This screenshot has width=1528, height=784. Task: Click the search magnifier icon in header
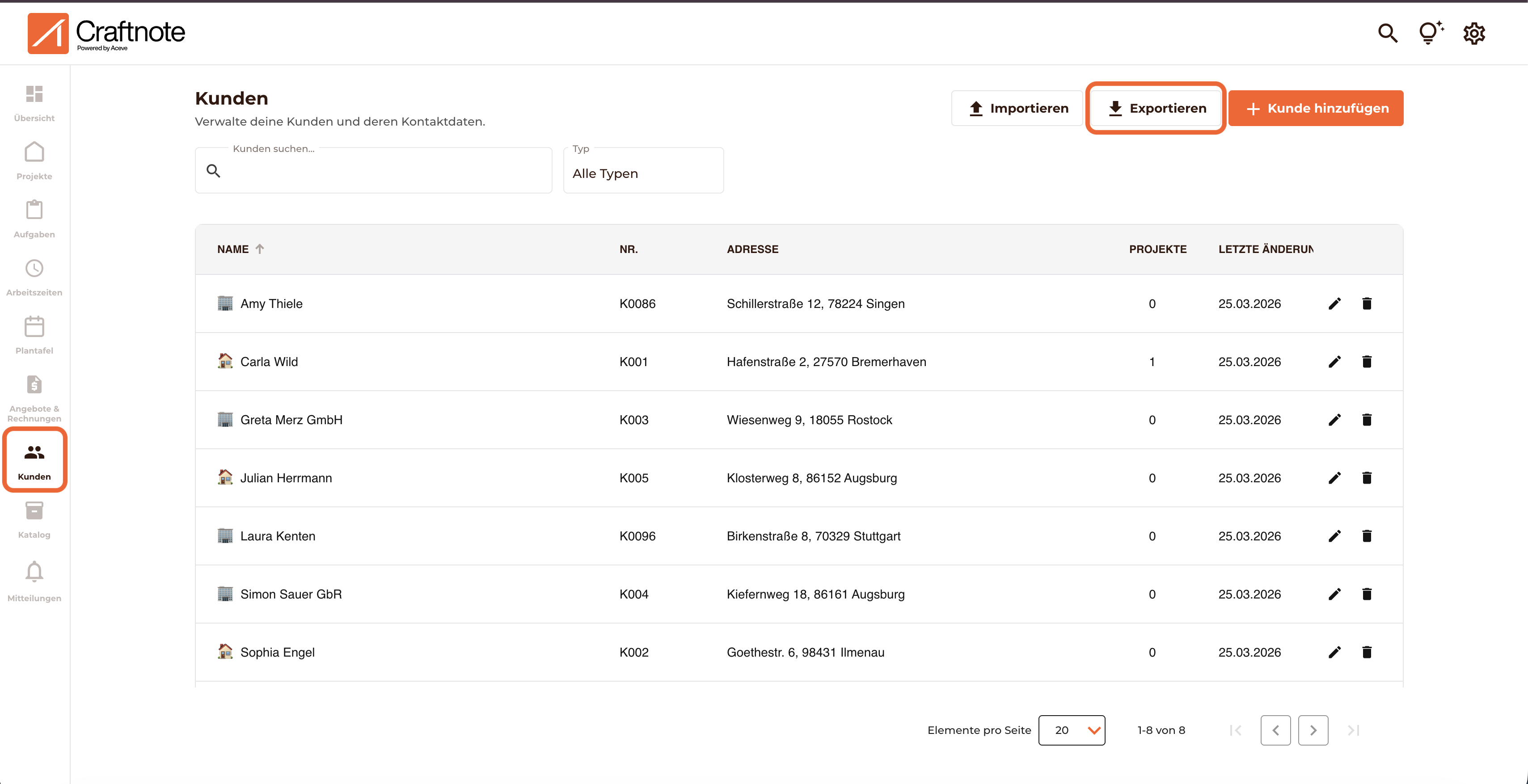click(1388, 33)
